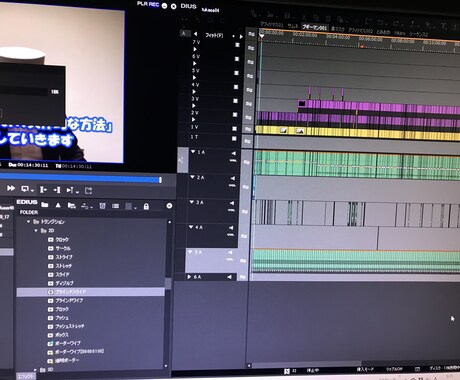Click the red marker on the time ruler

(362, 47)
